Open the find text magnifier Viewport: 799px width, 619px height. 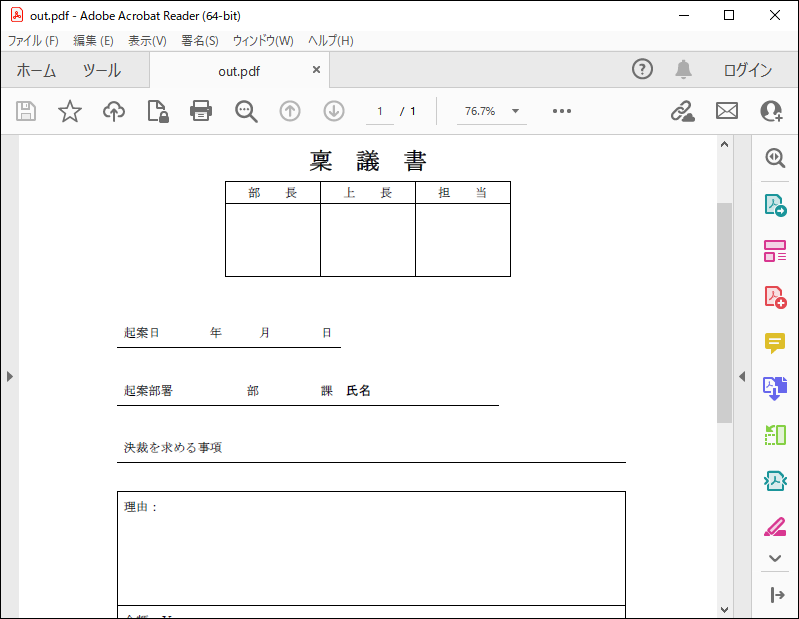pos(246,111)
